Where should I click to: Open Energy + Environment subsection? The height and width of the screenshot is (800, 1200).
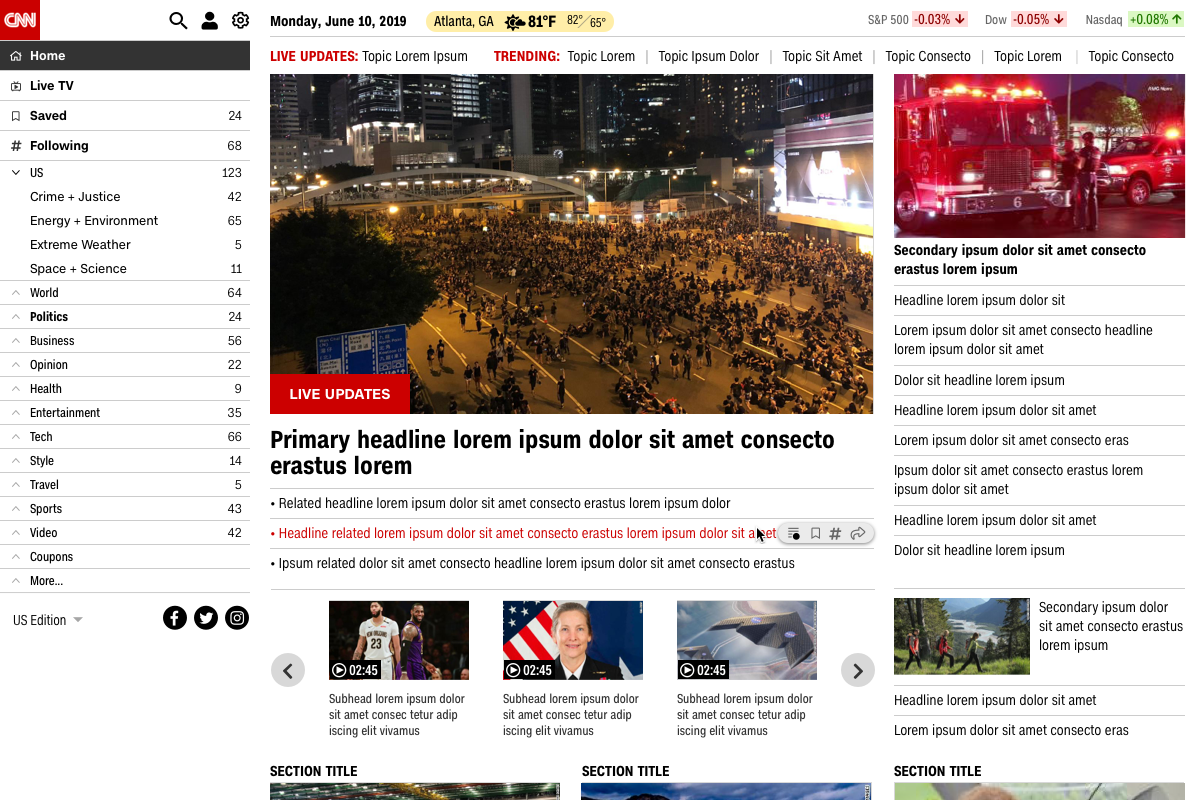[x=125, y=221]
